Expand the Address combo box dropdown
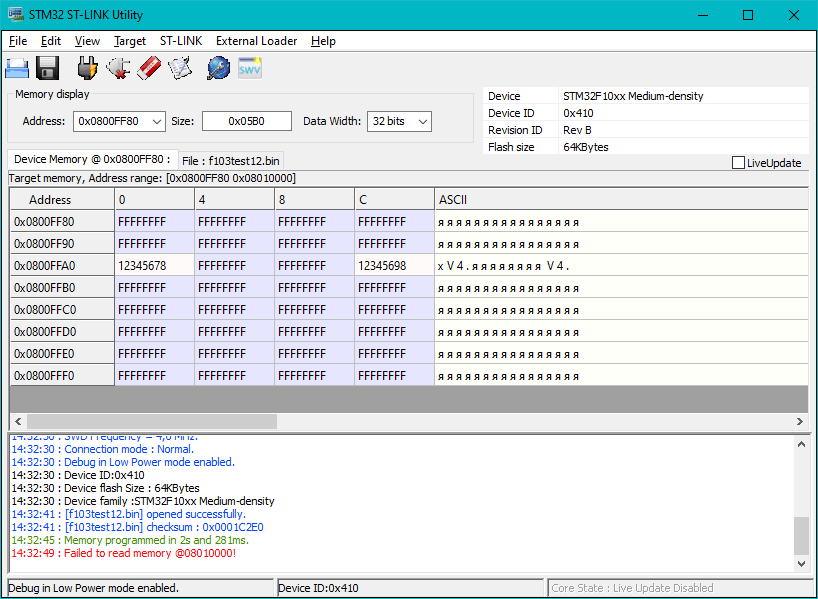Screen dimensions: 818x599 (x=157, y=122)
